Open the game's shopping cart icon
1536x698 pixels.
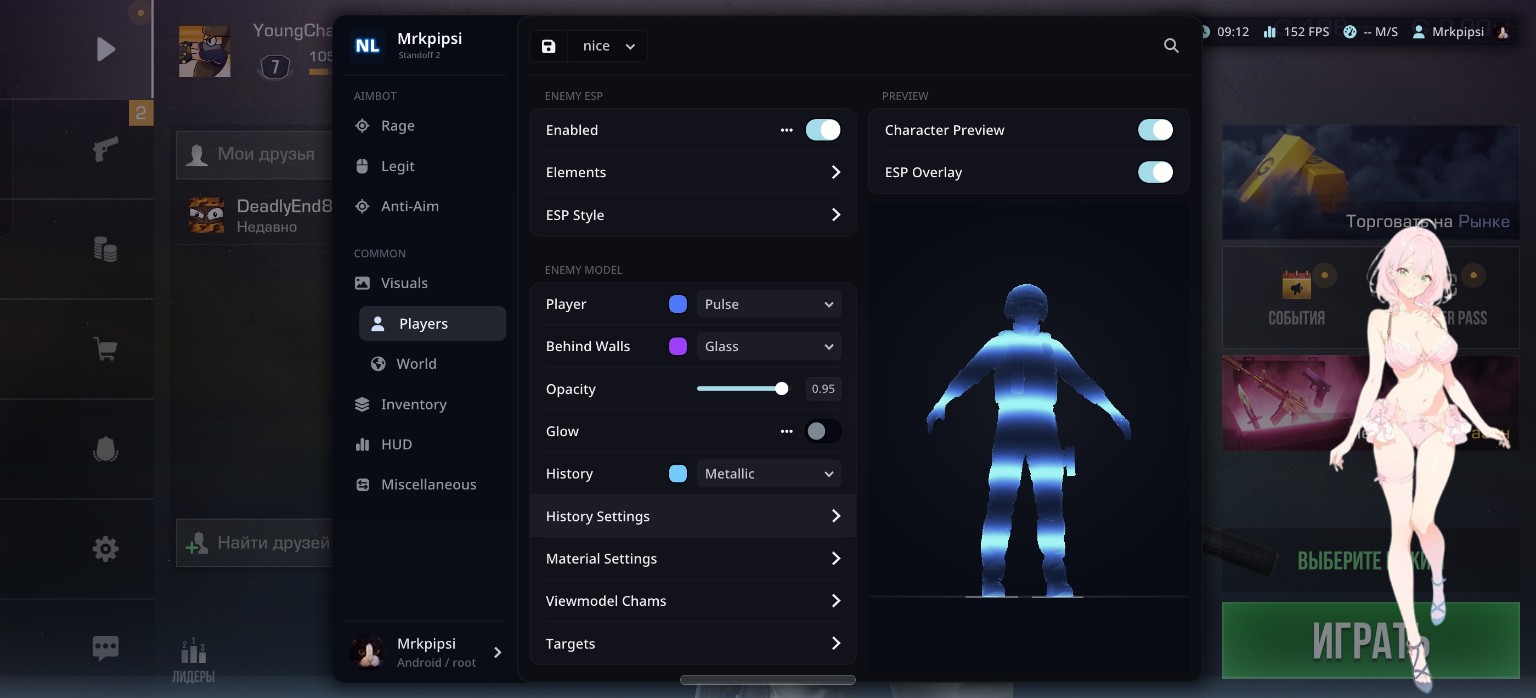[x=105, y=349]
